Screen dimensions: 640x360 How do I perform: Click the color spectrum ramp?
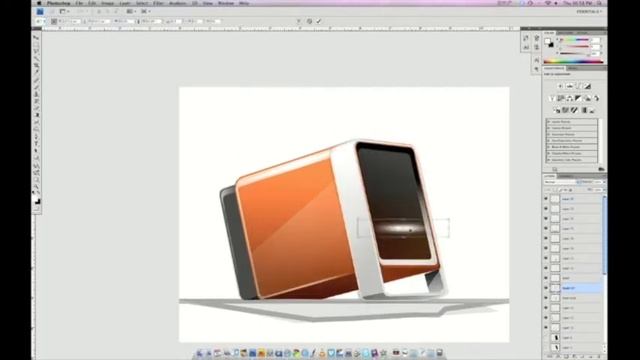click(x=573, y=61)
